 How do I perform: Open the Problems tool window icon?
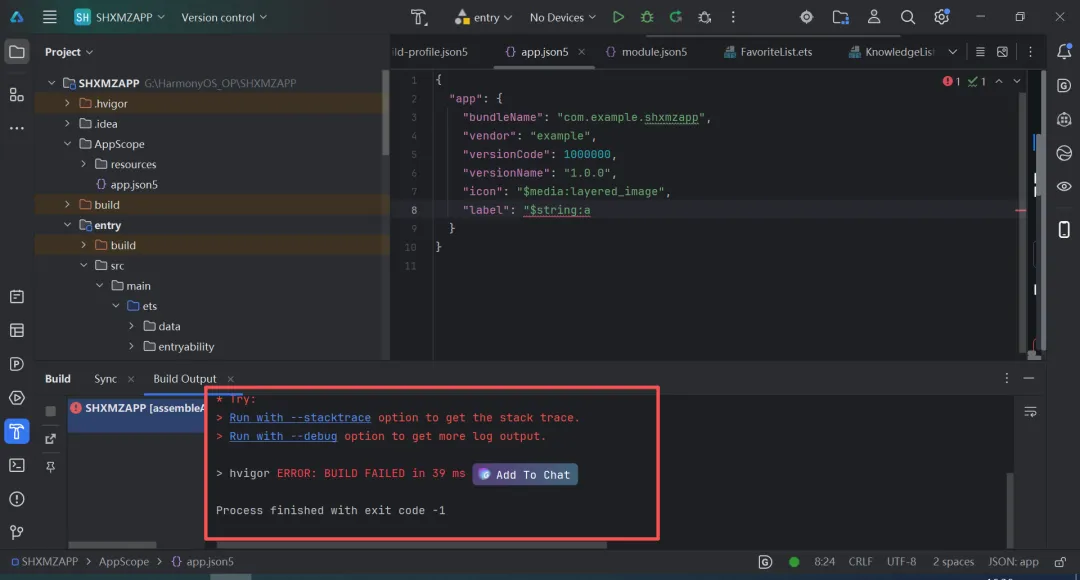tap(17, 499)
